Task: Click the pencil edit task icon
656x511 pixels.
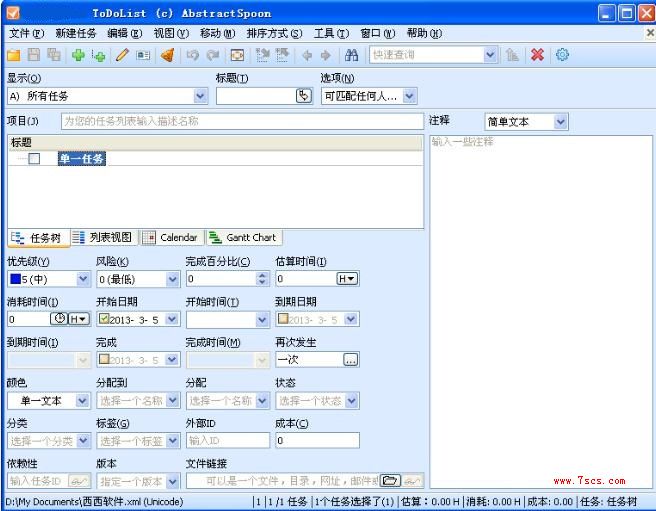Action: (x=122, y=55)
